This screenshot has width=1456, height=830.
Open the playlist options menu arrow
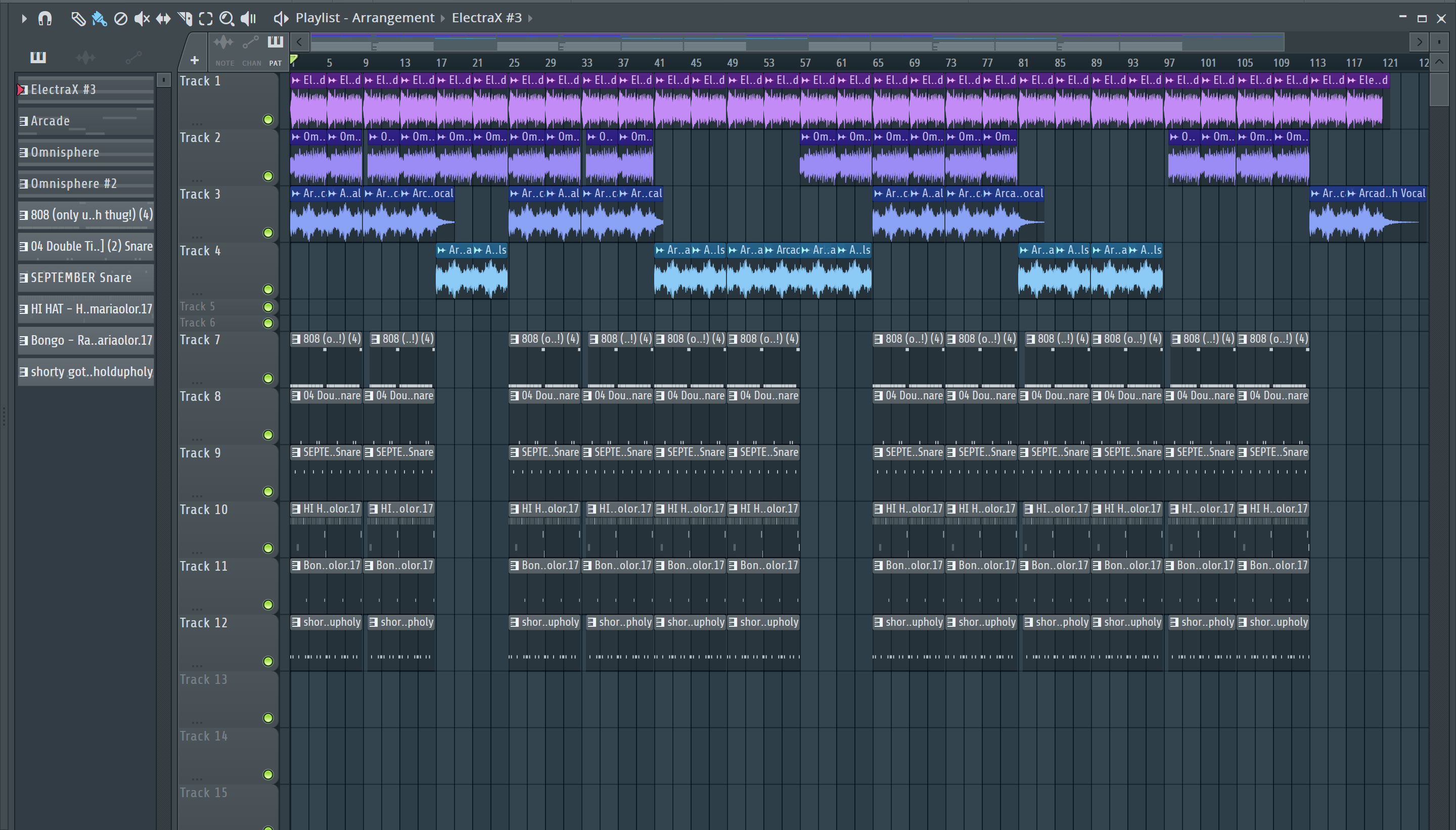coord(23,18)
